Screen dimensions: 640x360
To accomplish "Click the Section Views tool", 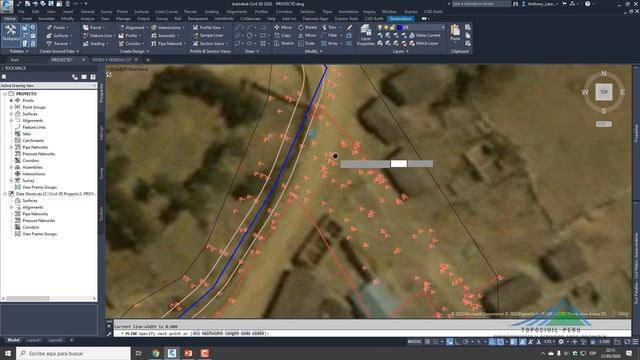I will click(x=209, y=43).
